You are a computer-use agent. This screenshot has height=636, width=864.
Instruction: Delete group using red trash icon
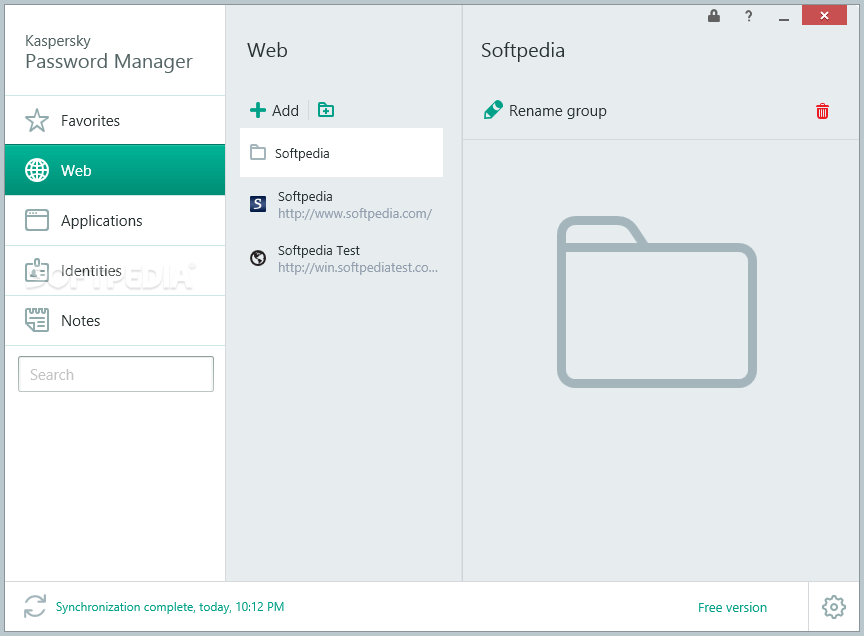coord(822,111)
